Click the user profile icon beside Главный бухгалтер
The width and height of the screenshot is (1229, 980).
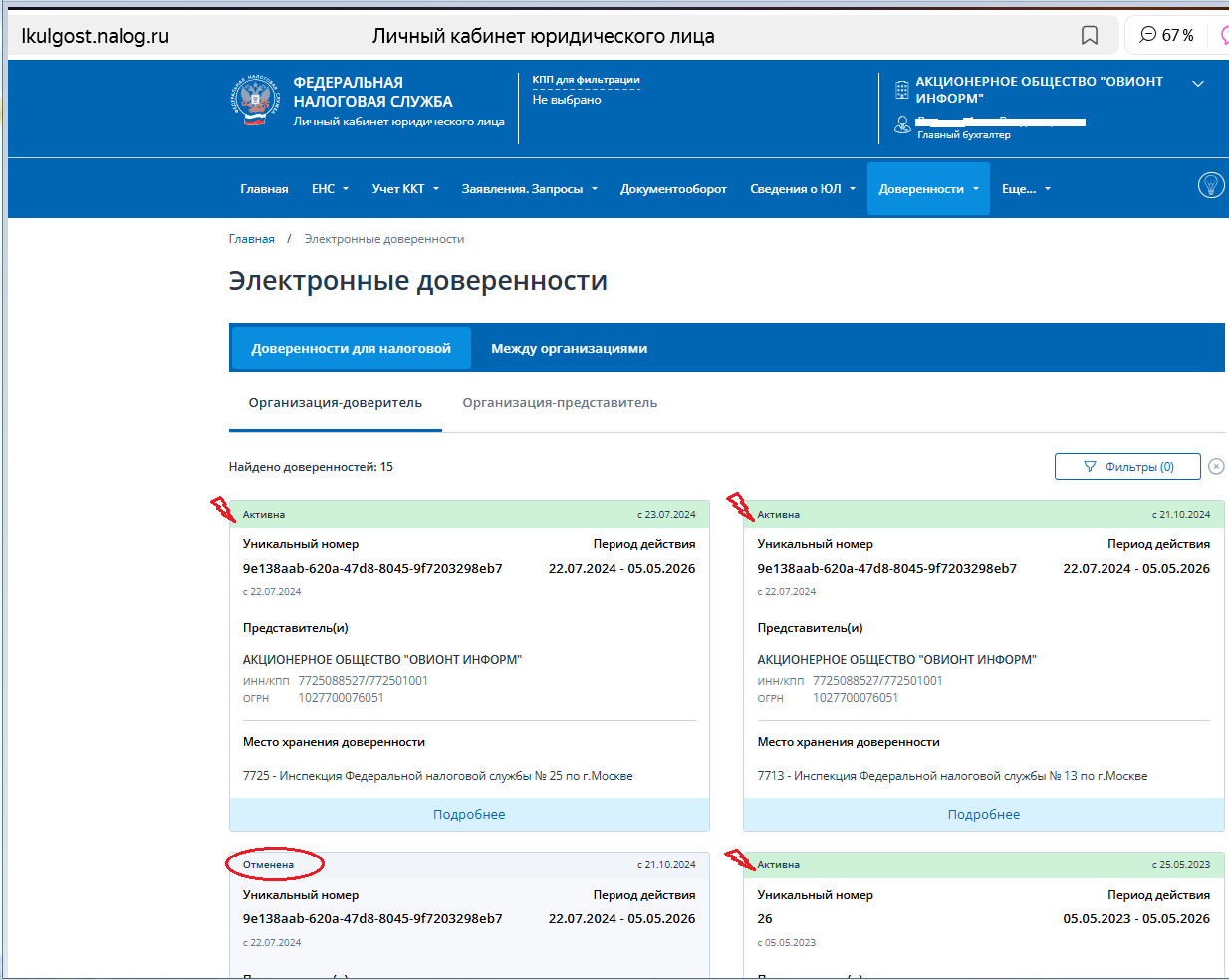click(902, 124)
